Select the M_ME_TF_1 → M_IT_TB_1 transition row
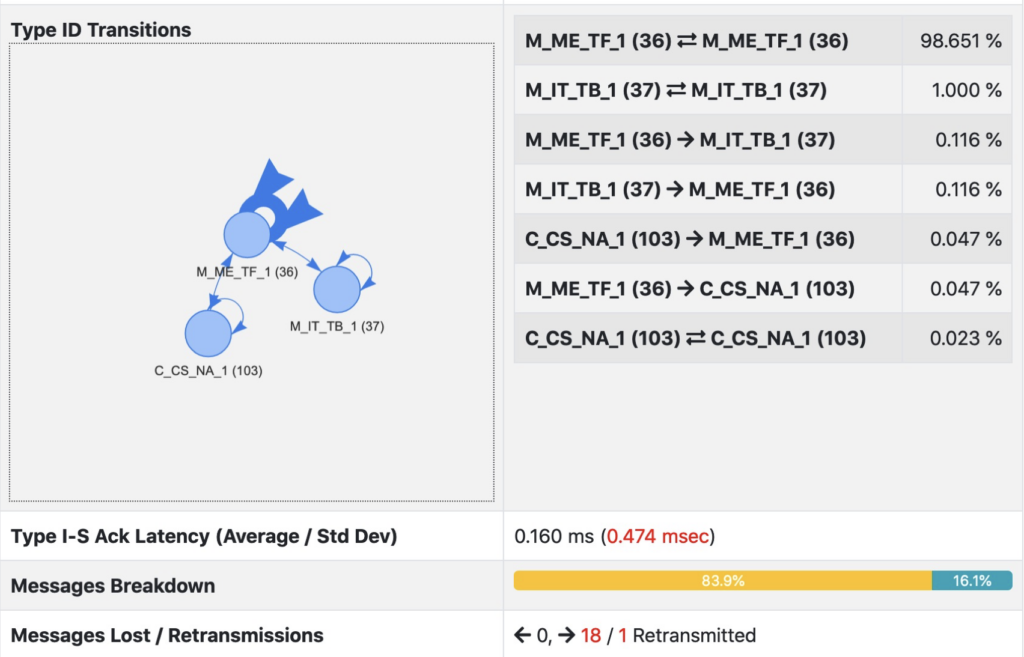 [x=763, y=140]
